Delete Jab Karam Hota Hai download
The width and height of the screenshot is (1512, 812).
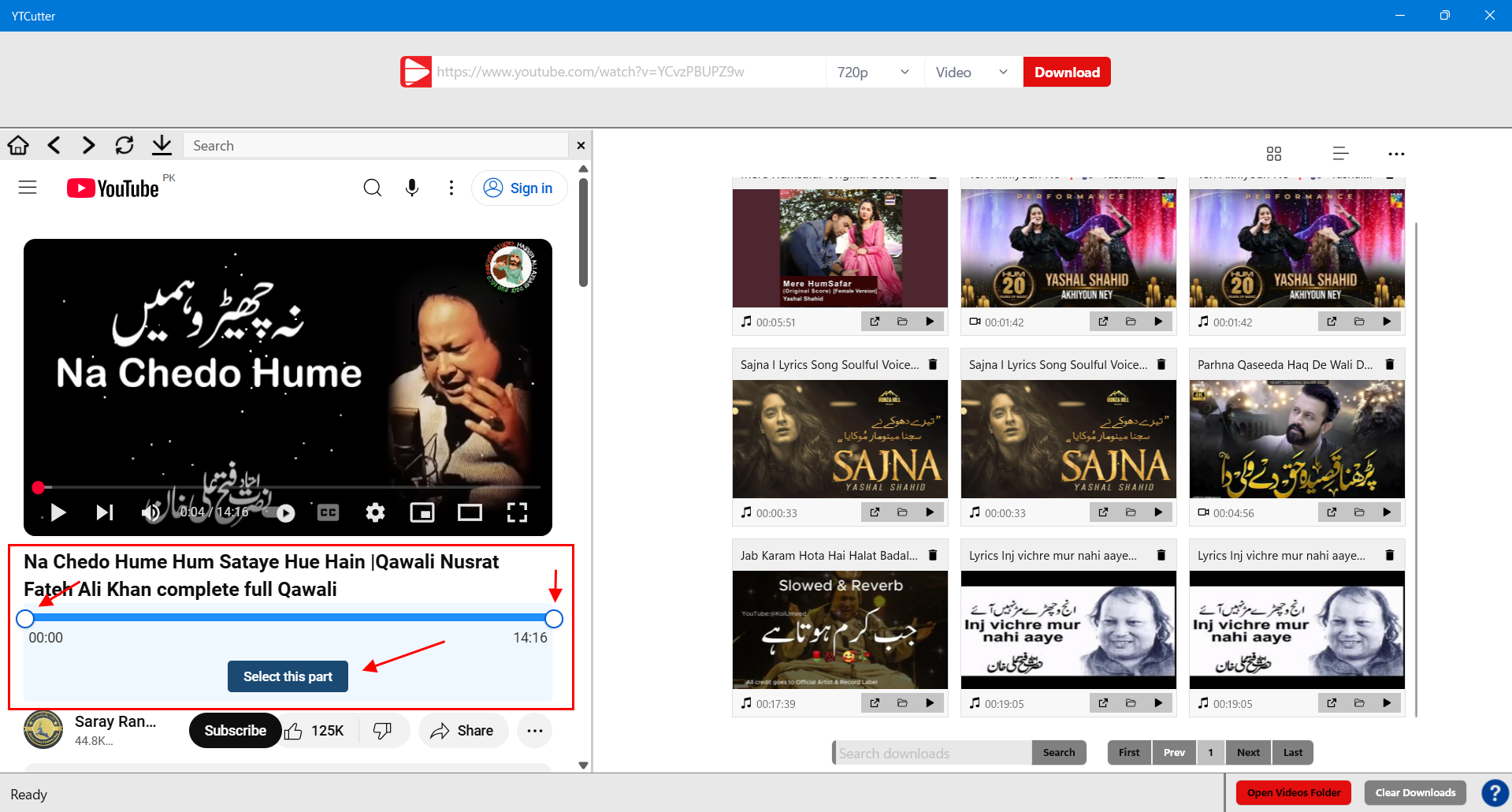[x=933, y=555]
